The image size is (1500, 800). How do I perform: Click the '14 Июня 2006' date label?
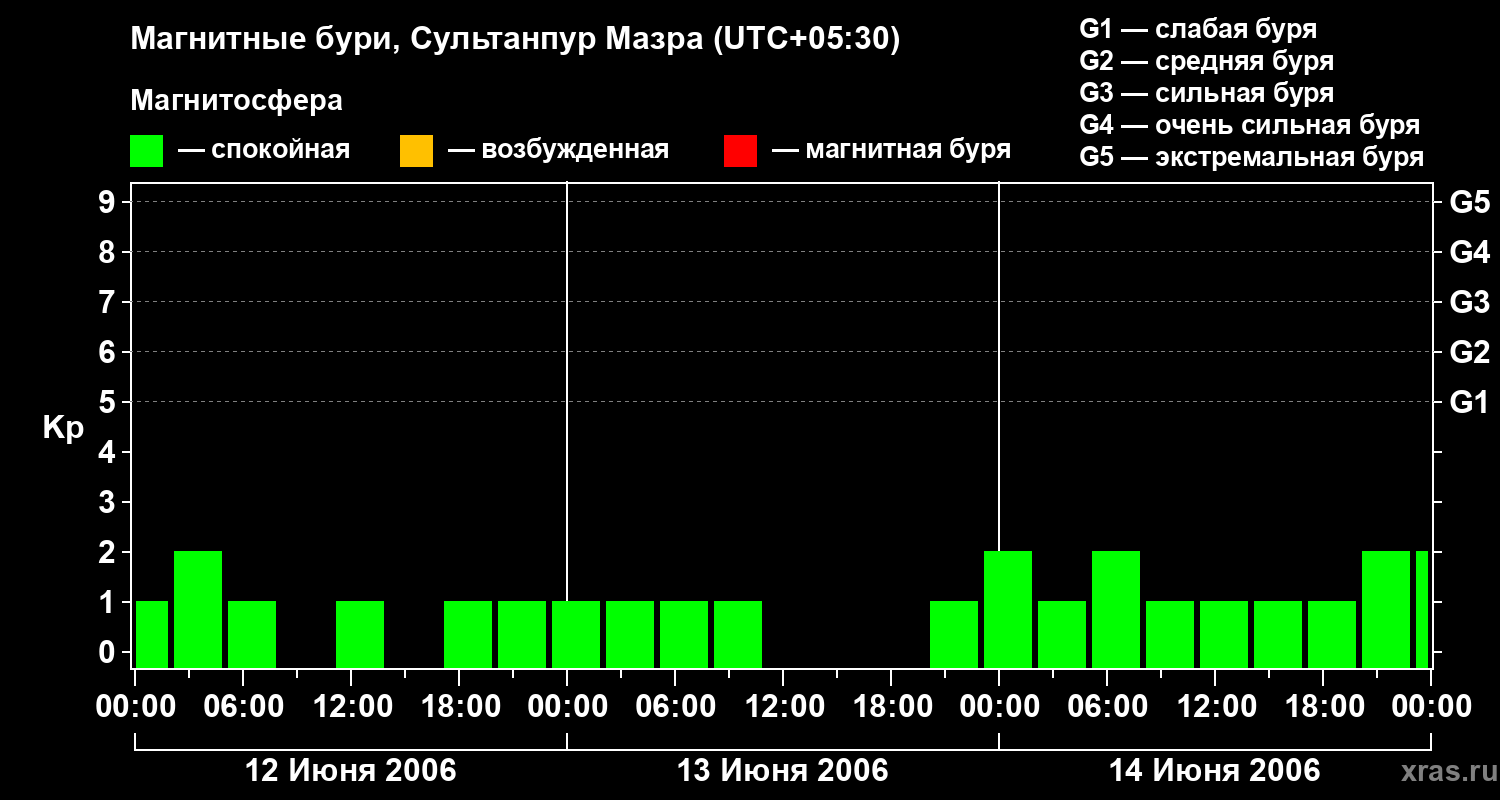pyautogui.click(x=1214, y=771)
